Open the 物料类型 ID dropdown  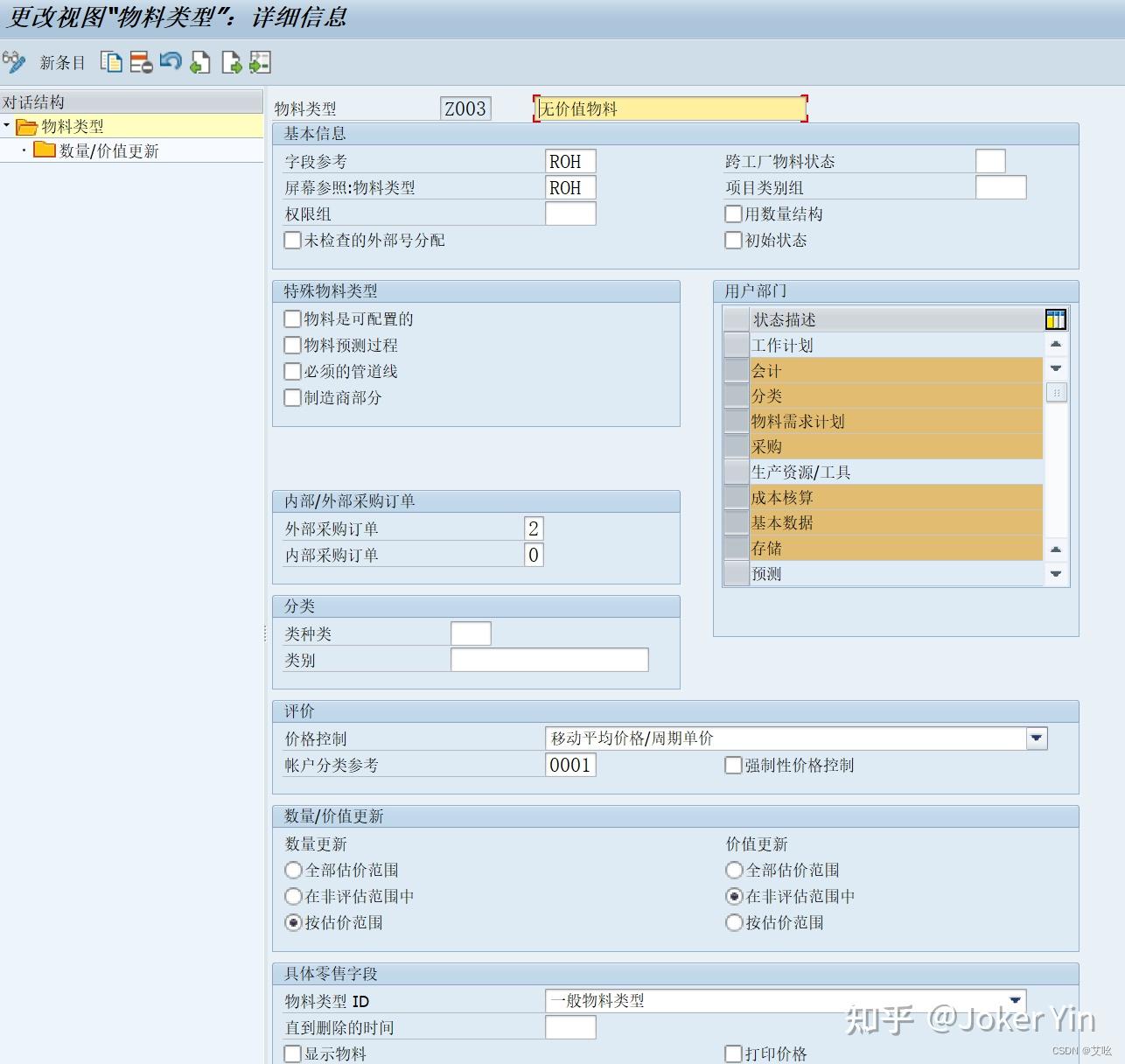pos(1015,999)
